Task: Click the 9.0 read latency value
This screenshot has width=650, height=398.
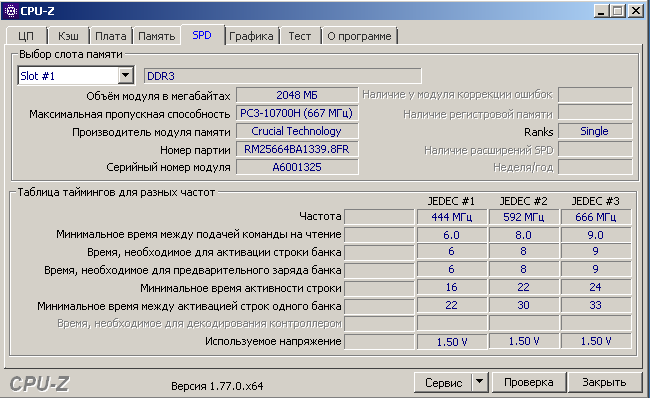Action: click(596, 235)
